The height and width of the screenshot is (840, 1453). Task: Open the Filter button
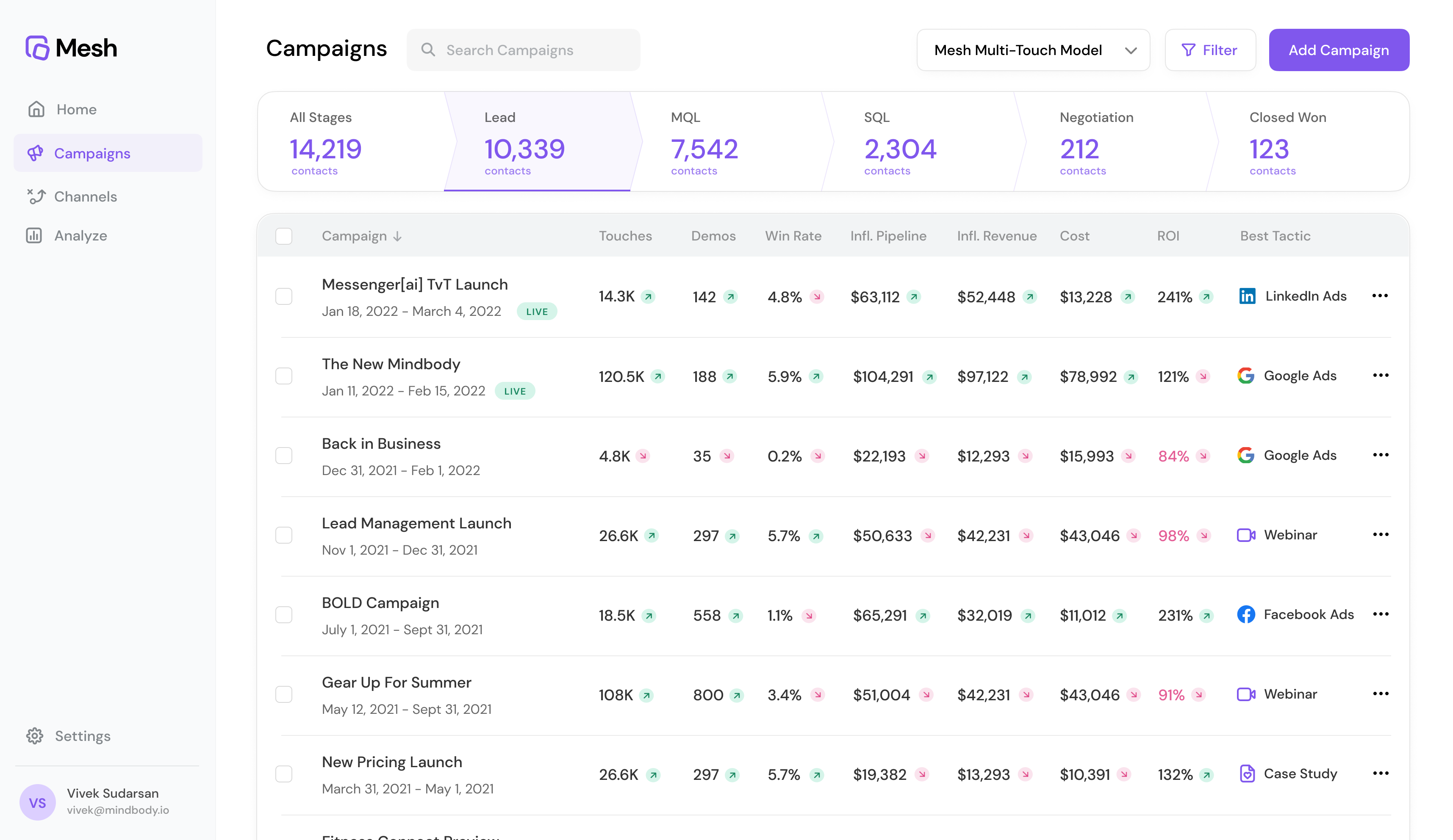(x=1210, y=50)
